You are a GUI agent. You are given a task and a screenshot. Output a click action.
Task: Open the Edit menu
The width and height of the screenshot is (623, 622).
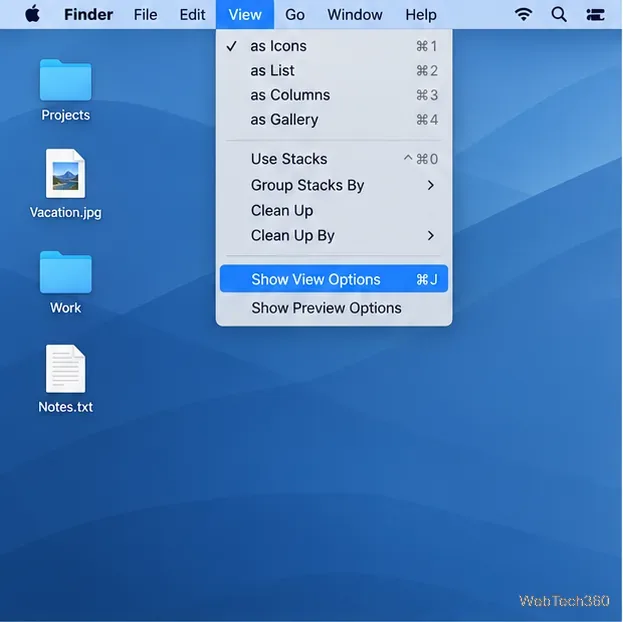(x=192, y=15)
